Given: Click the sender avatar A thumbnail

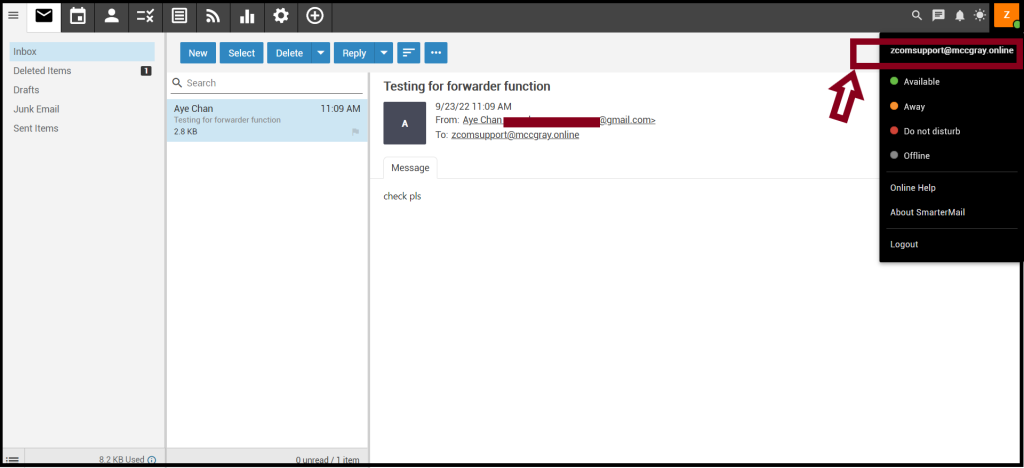Looking at the screenshot, I should (404, 123).
